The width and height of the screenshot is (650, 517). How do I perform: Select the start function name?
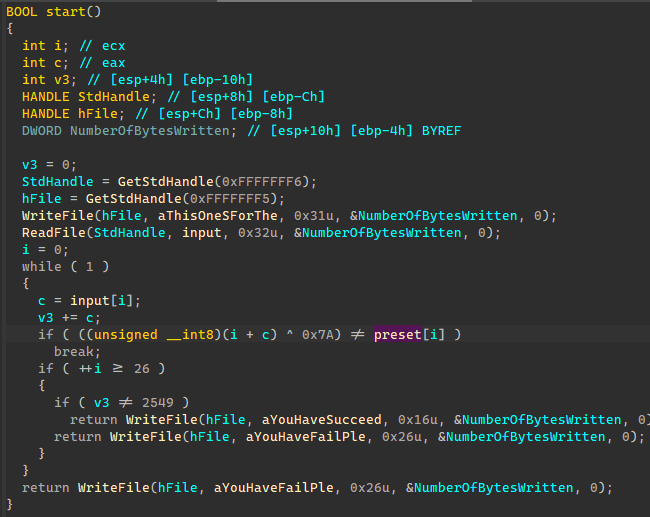65,12
